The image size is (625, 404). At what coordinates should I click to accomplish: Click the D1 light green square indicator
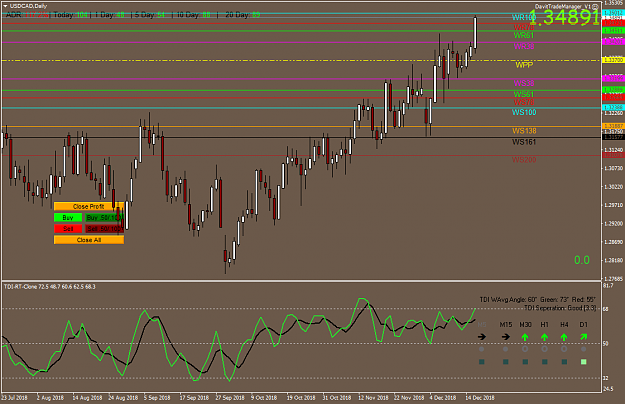tap(584, 362)
